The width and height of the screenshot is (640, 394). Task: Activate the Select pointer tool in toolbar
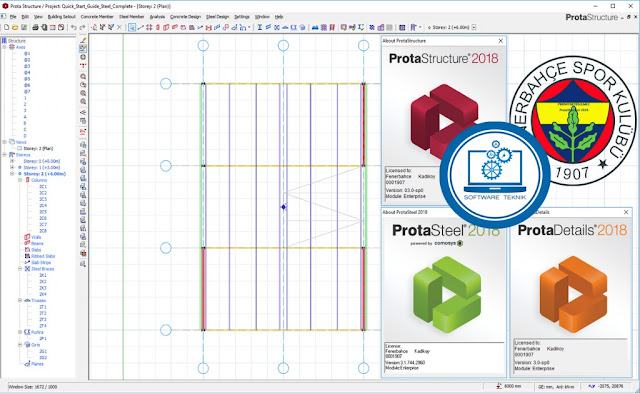pyautogui.click(x=132, y=27)
